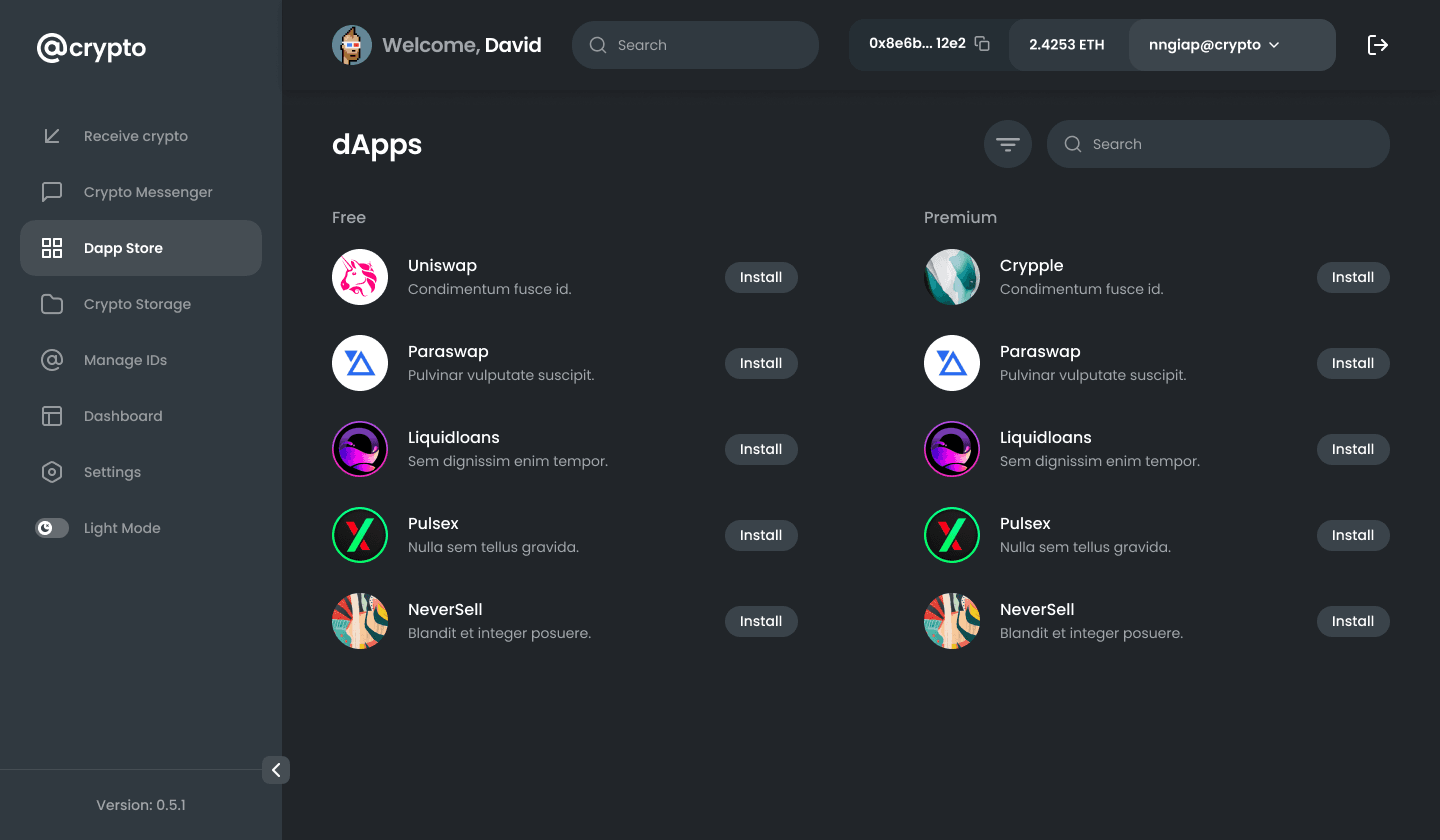Click the Manage IDs at-sign icon
The width and height of the screenshot is (1440, 840).
pos(52,360)
